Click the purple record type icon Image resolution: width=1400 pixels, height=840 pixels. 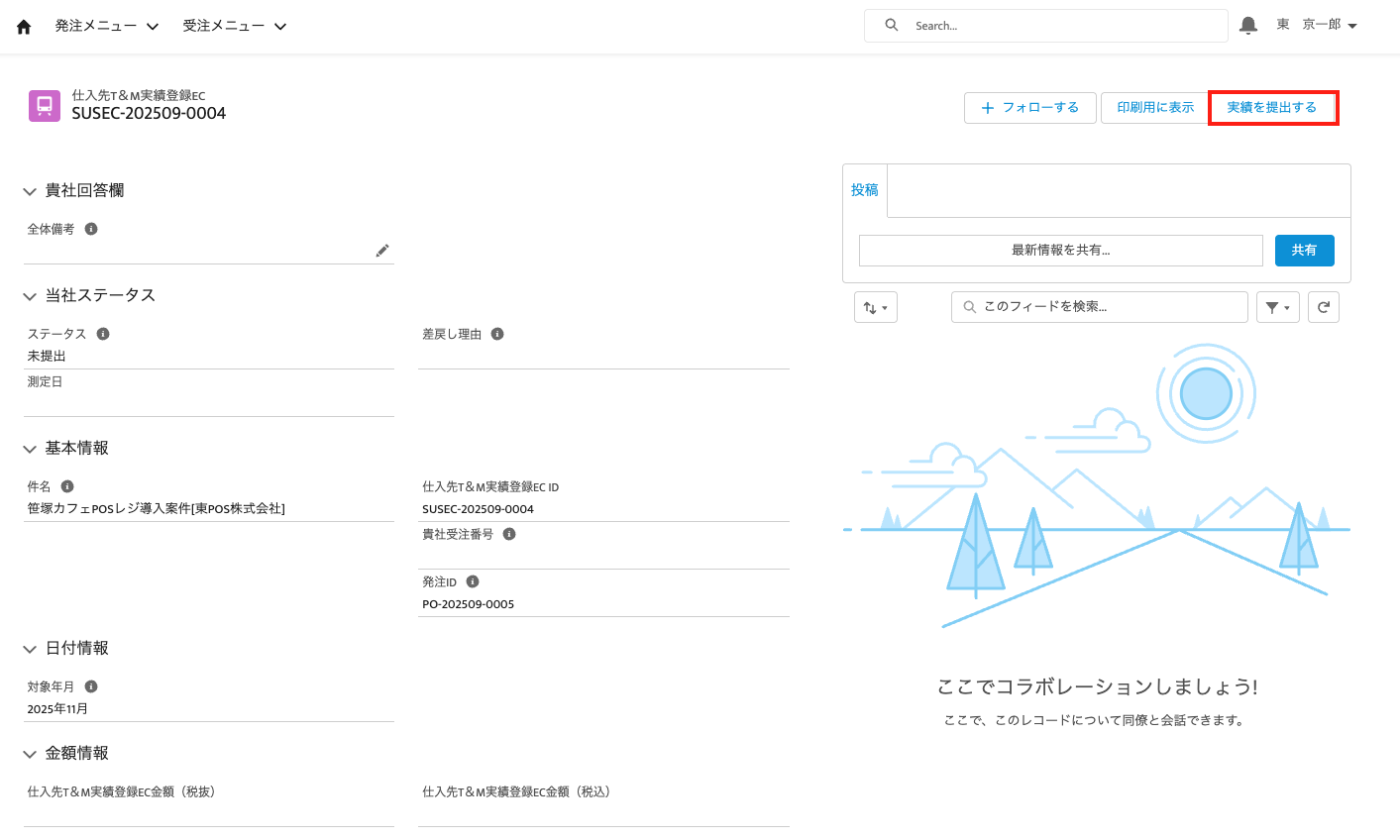[44, 105]
